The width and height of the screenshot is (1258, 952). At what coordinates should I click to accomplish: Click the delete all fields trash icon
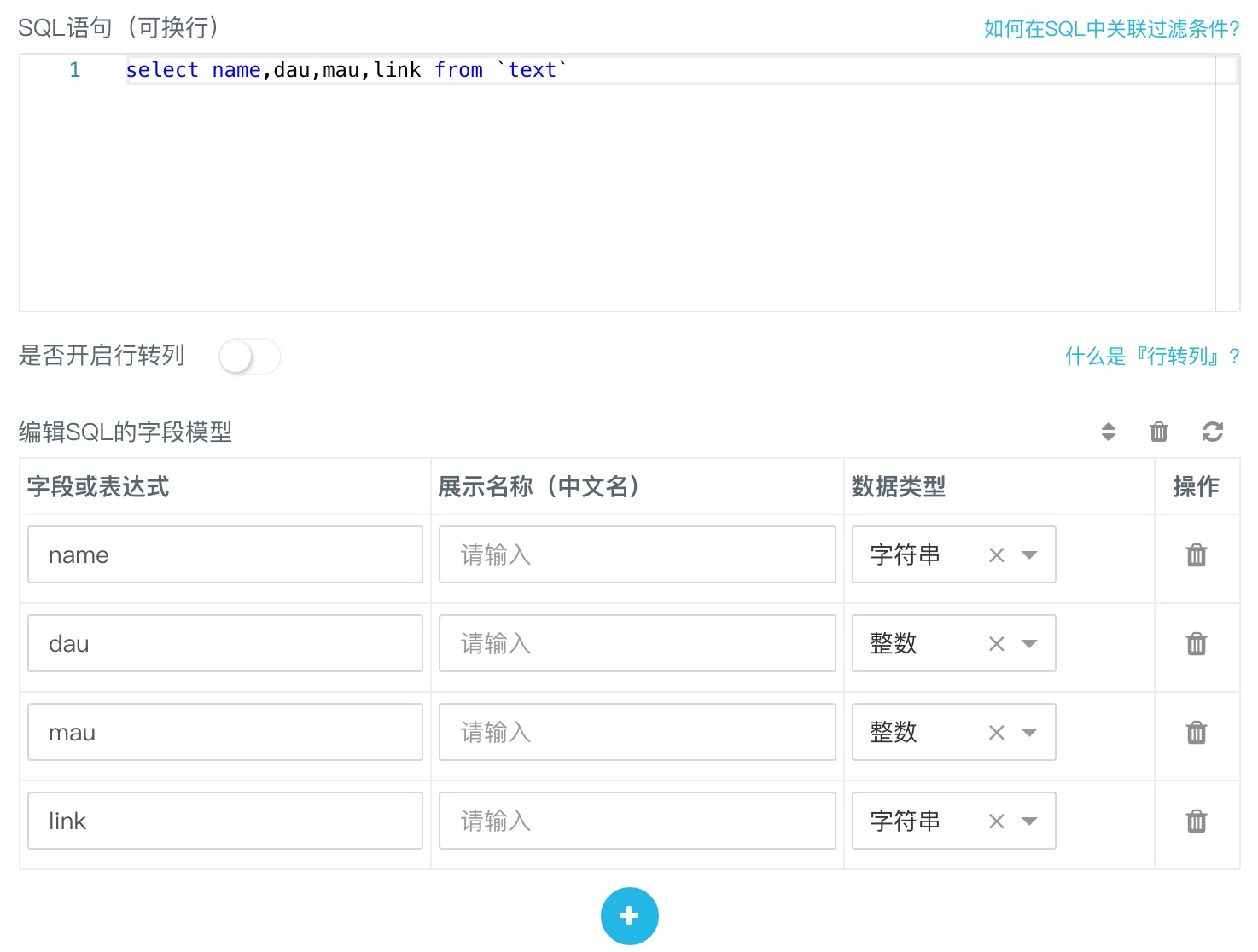1158,432
